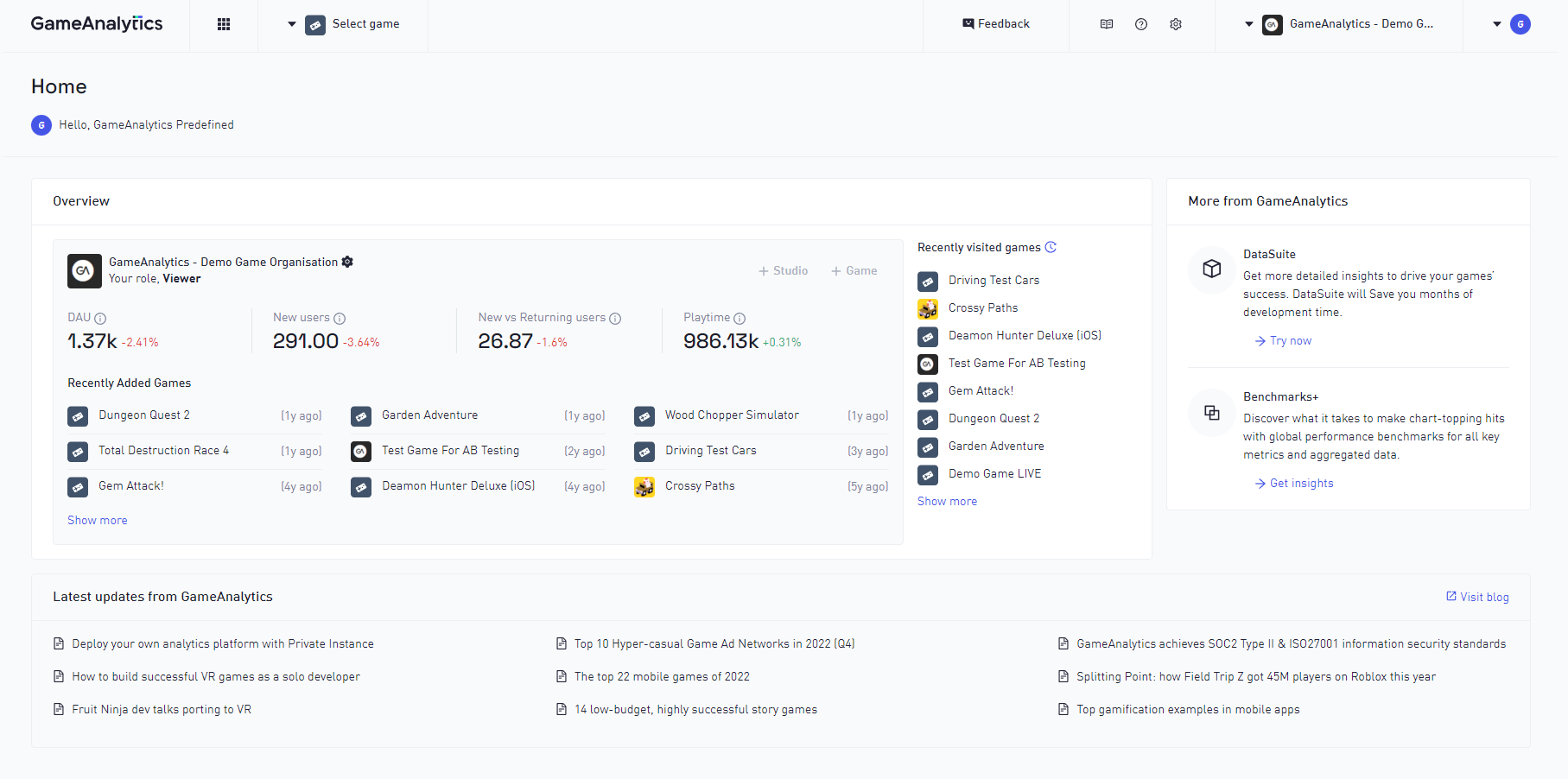1568x779 pixels.
Task: Expand the user profile dropdown arrow
Action: pos(1497,24)
